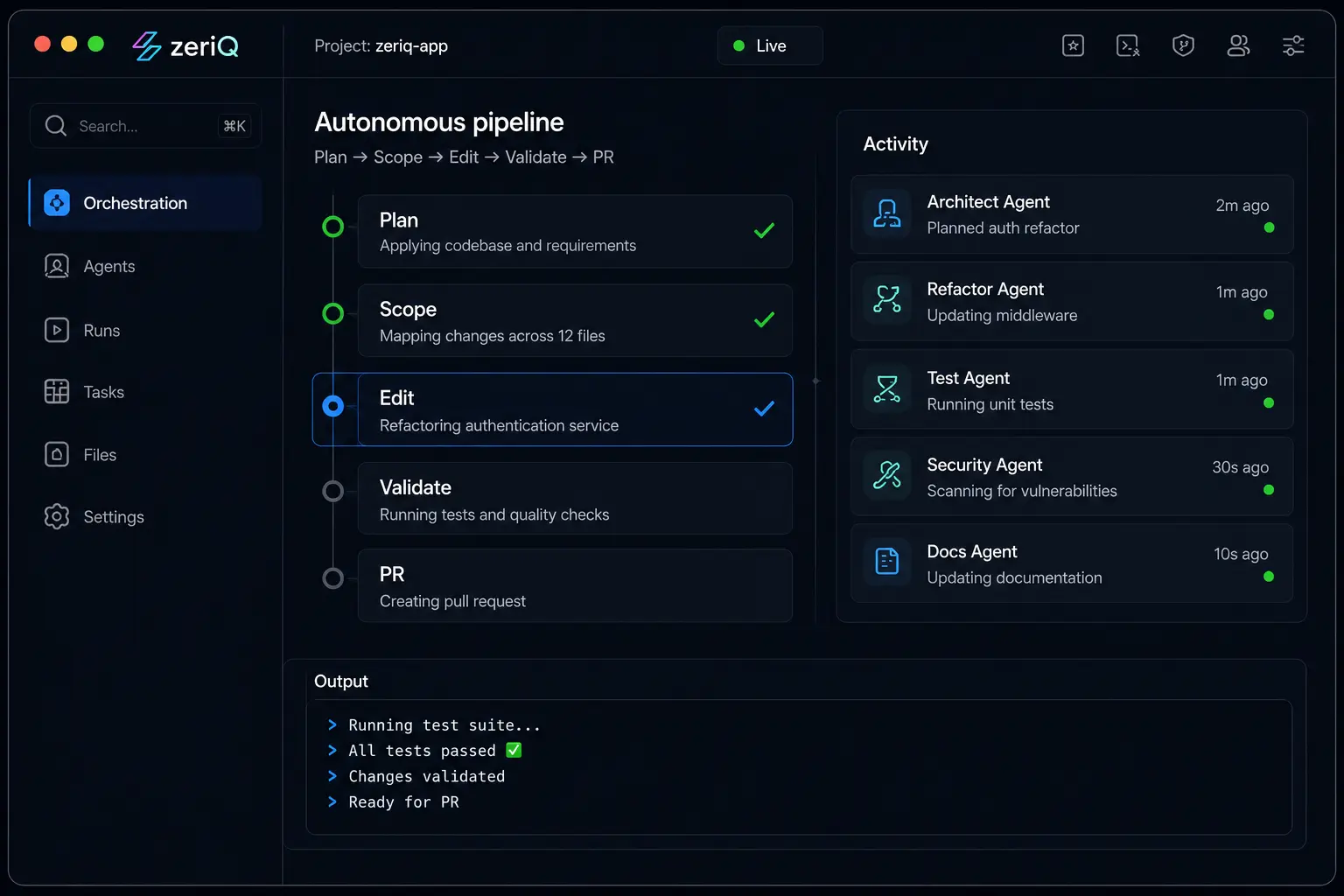Select the Plan step timeline node
This screenshot has height=896, width=1344.
(x=333, y=227)
